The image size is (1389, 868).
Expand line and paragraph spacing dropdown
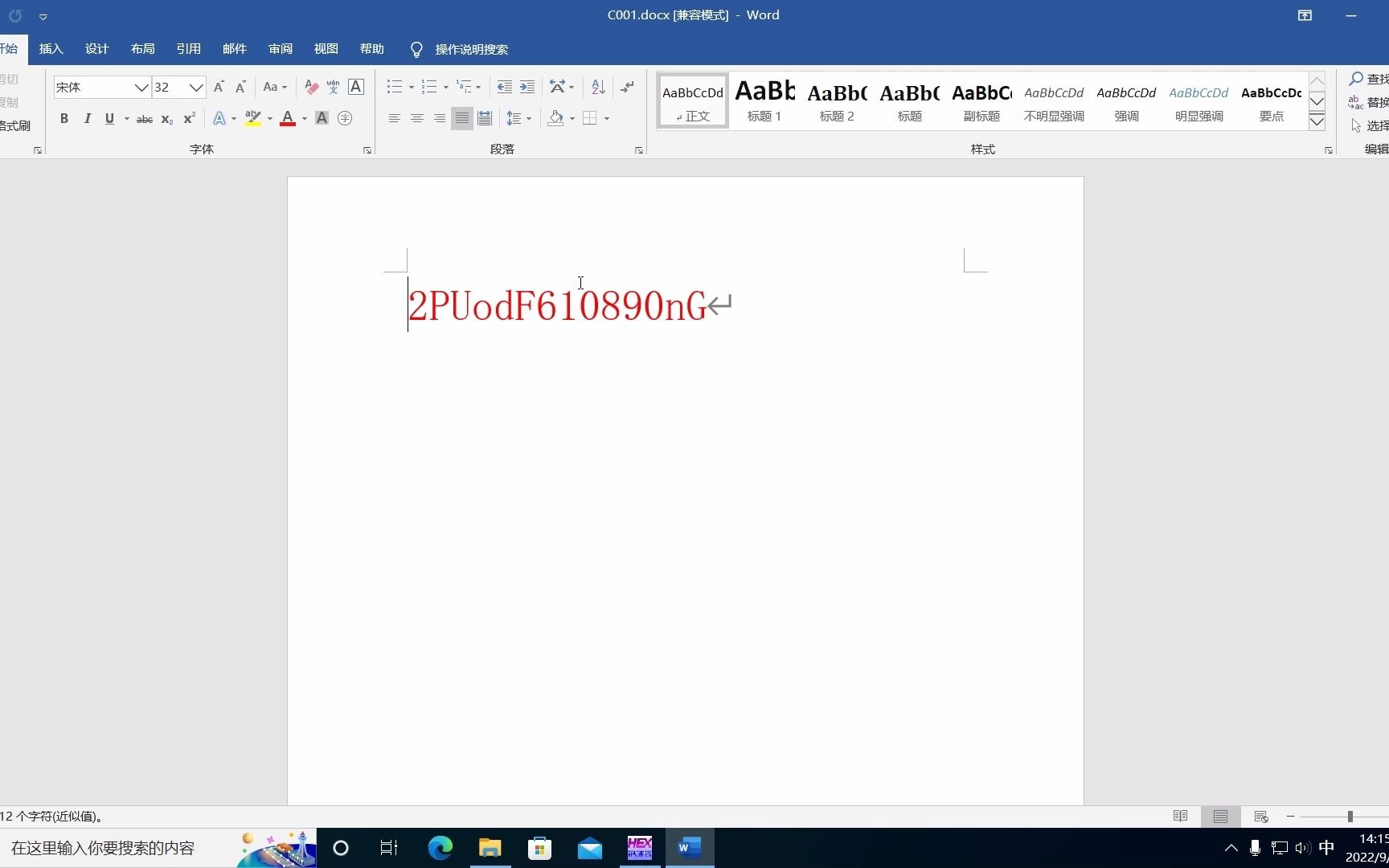tap(529, 119)
